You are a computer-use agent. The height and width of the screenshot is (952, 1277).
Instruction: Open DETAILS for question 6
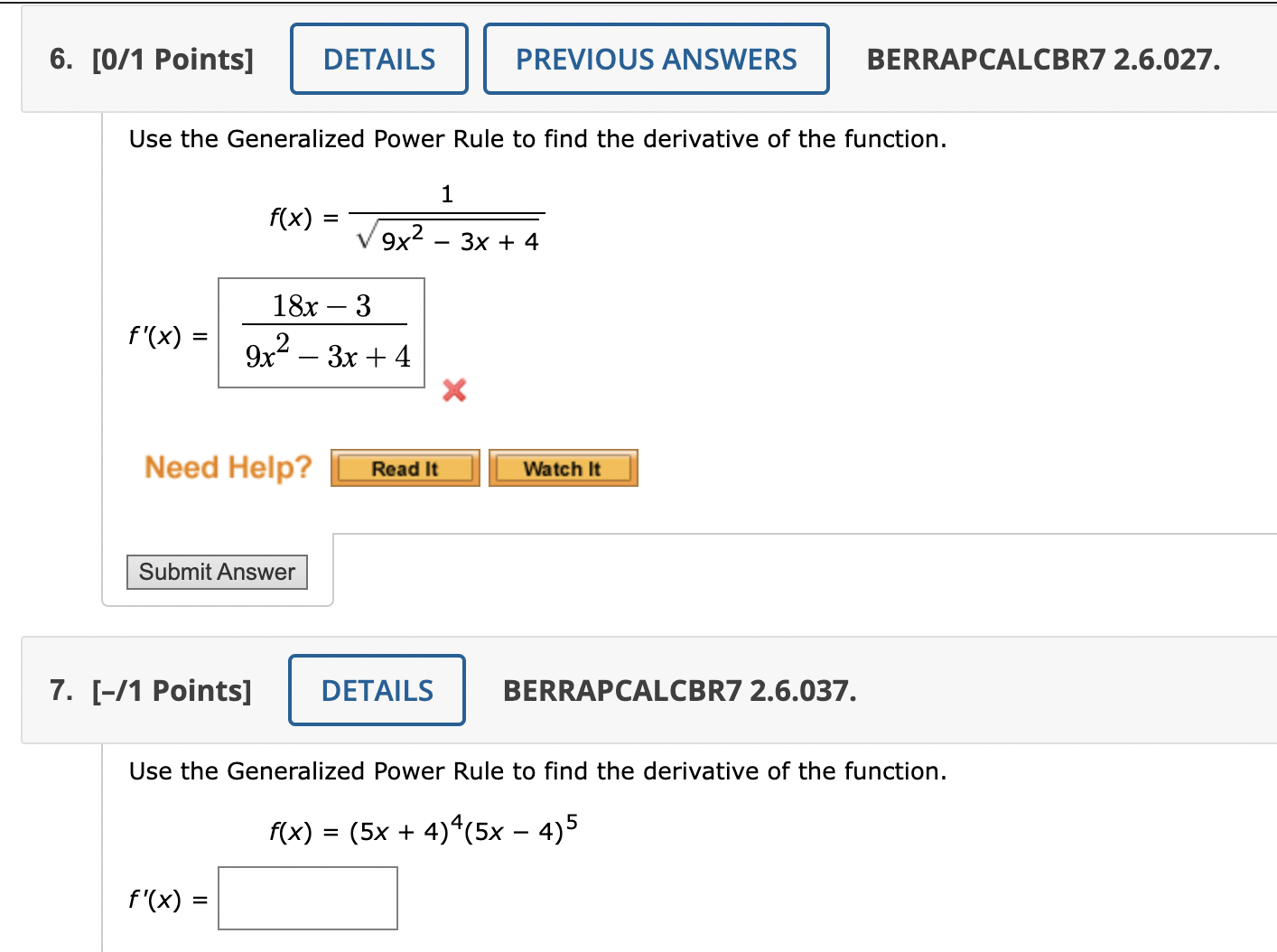[378, 59]
